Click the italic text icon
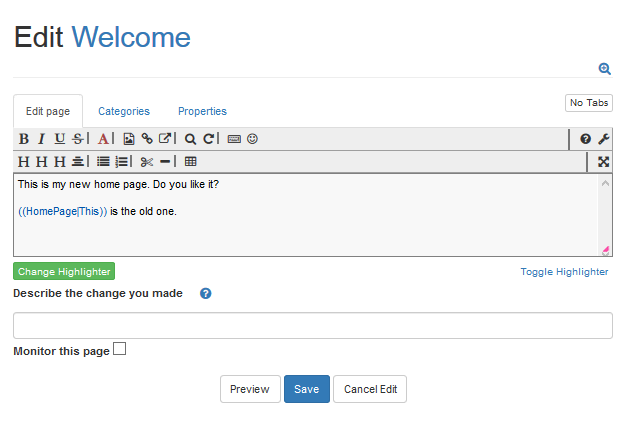The height and width of the screenshot is (430, 627). [42, 139]
